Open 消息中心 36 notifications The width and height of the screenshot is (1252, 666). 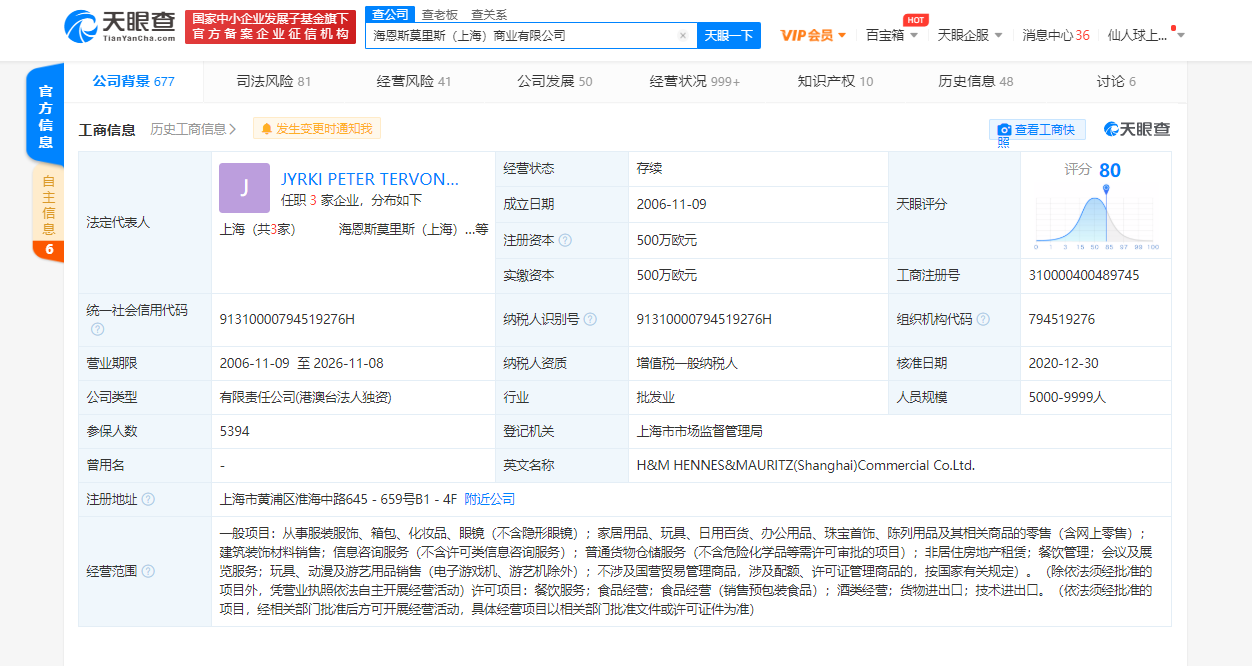point(1055,35)
